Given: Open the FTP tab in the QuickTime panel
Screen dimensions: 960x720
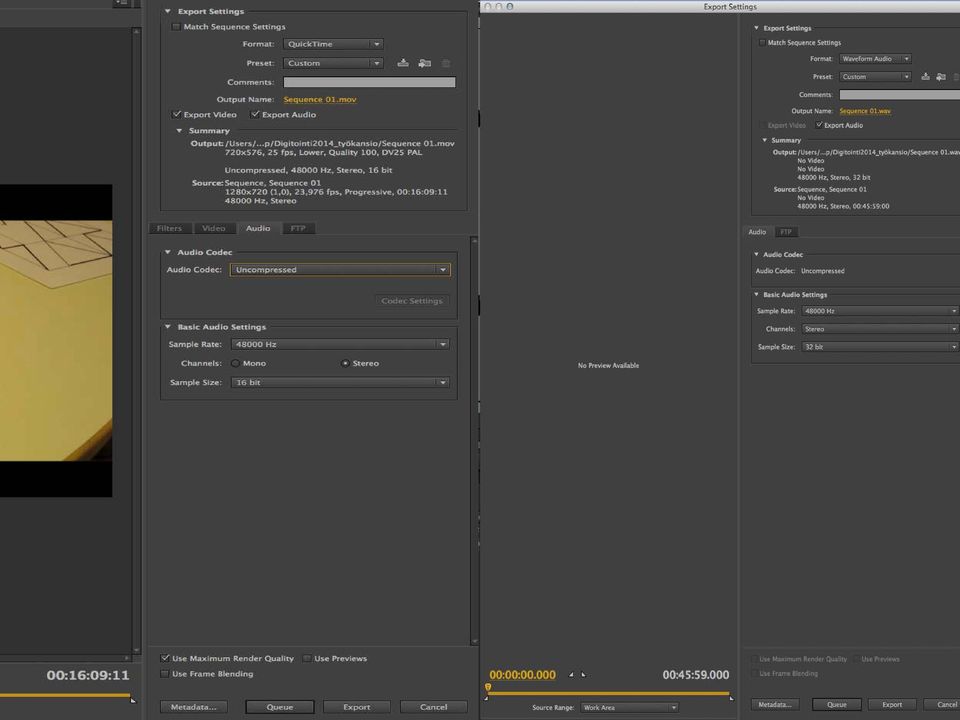Looking at the screenshot, I should coord(298,228).
